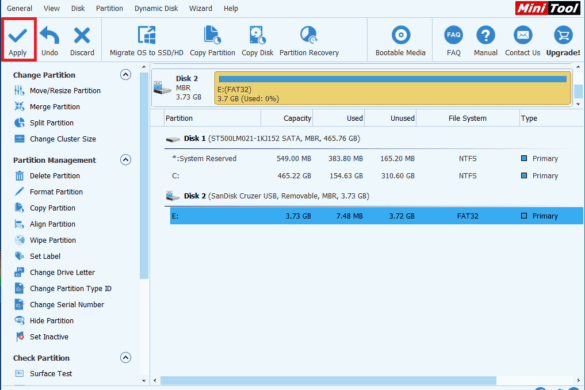Viewport: 585px width, 390px height.
Task: Open the Copy Disk wizard
Action: (x=257, y=41)
